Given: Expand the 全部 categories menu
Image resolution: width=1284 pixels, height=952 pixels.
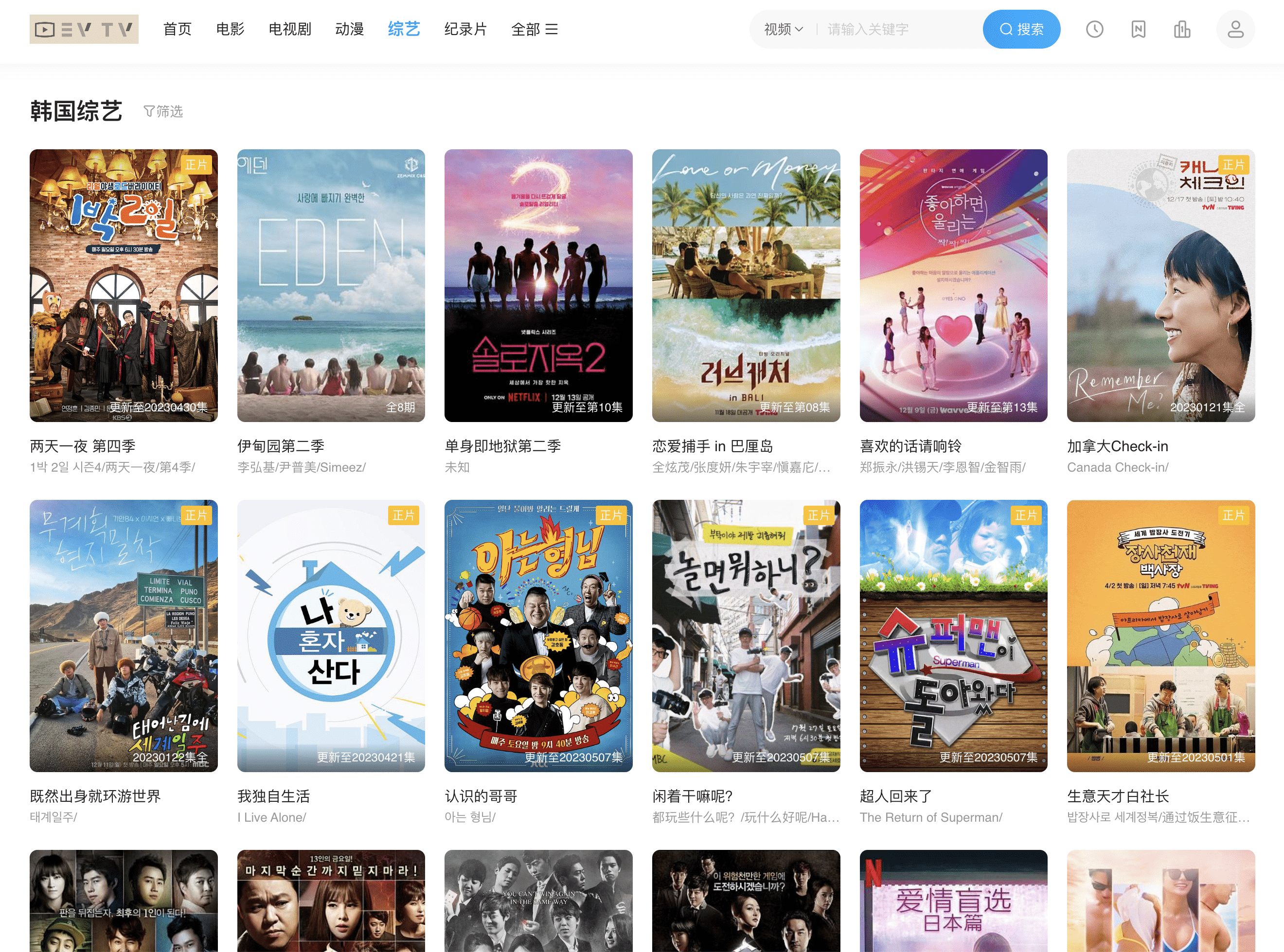Looking at the screenshot, I should coord(534,29).
